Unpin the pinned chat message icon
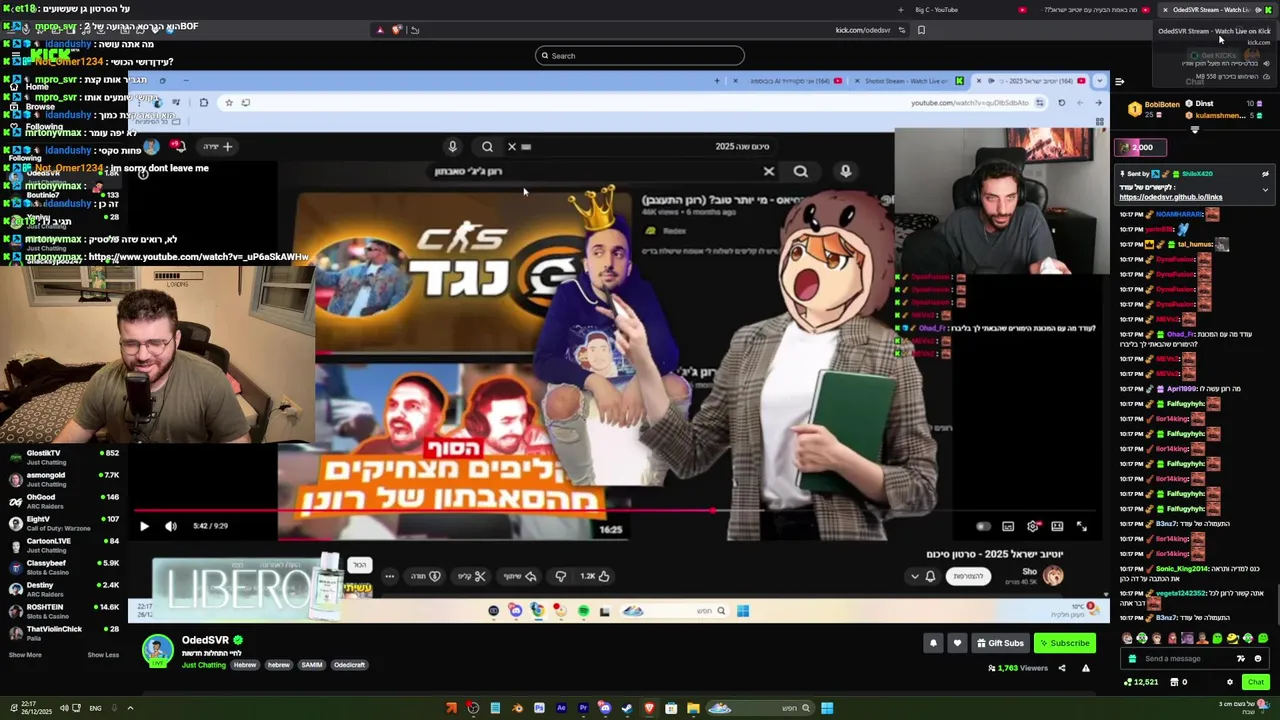Screen dimensions: 1280x720 click(1265, 174)
